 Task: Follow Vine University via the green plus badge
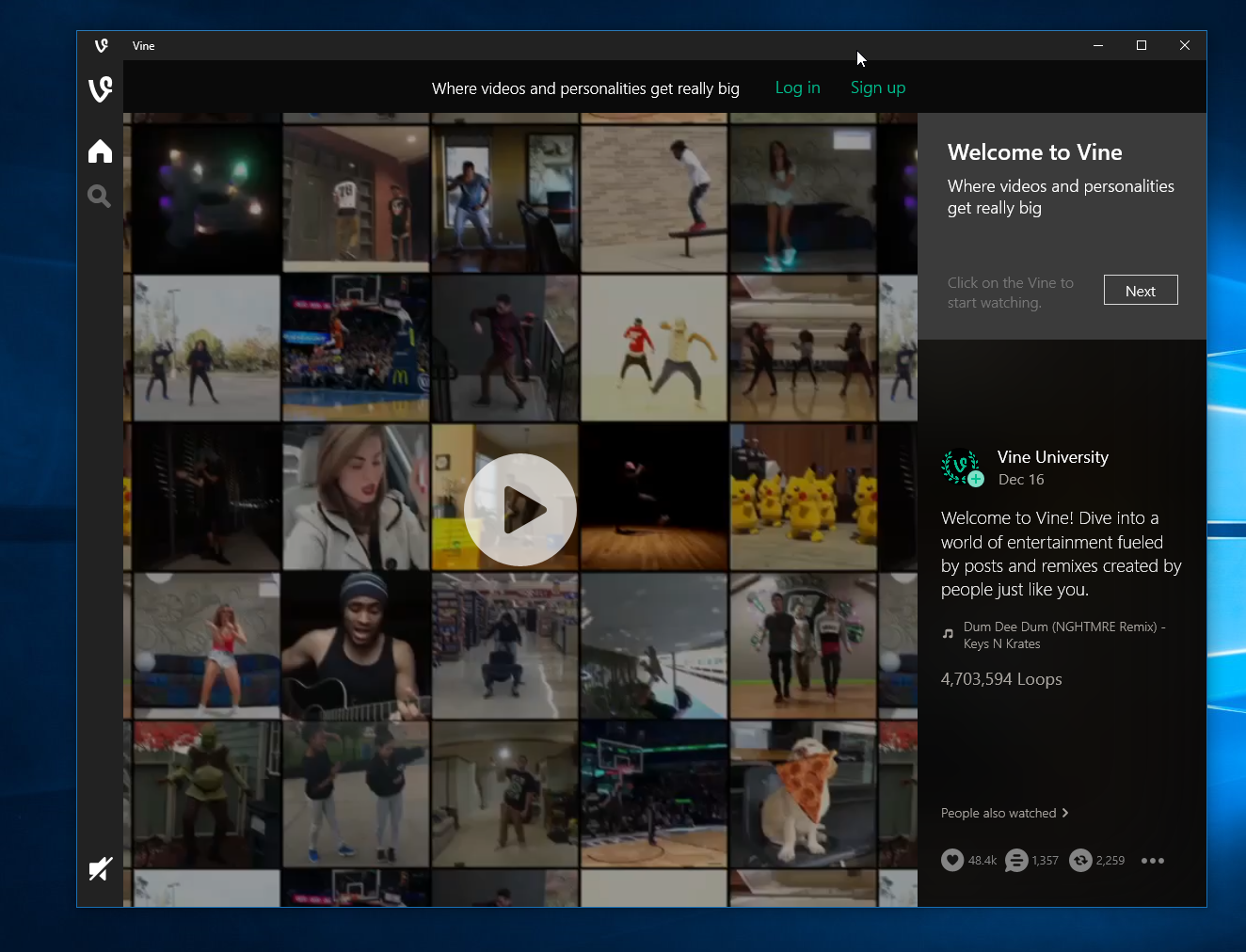pyautogui.click(x=977, y=479)
